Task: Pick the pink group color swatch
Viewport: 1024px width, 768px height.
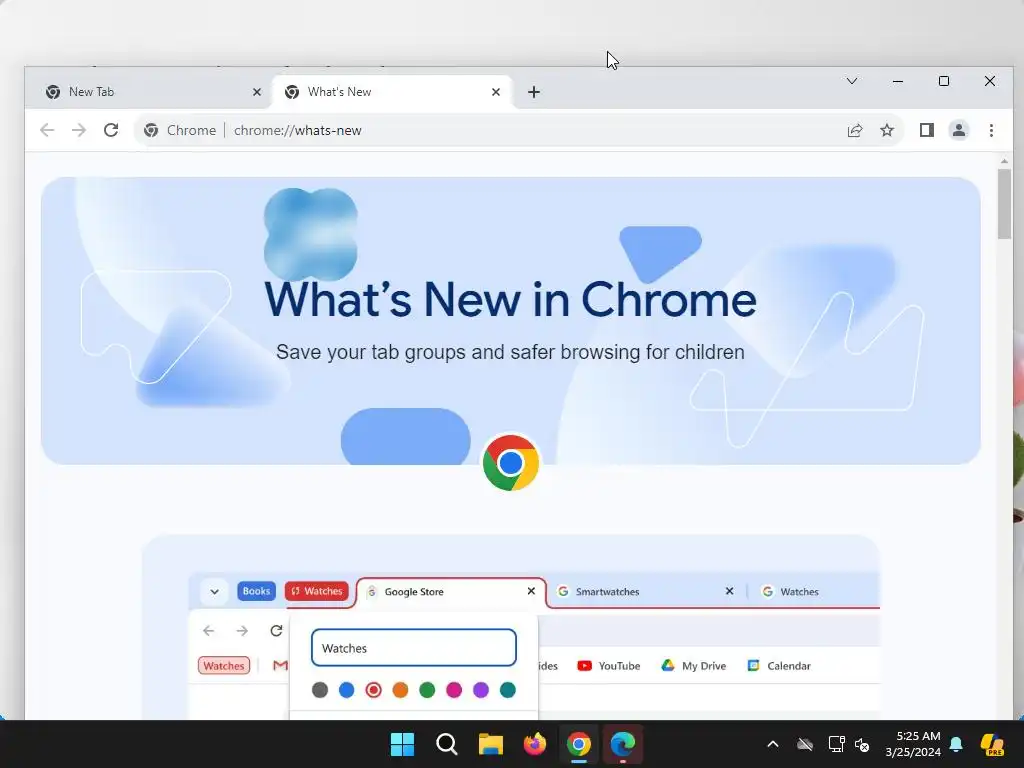Action: [x=454, y=690]
